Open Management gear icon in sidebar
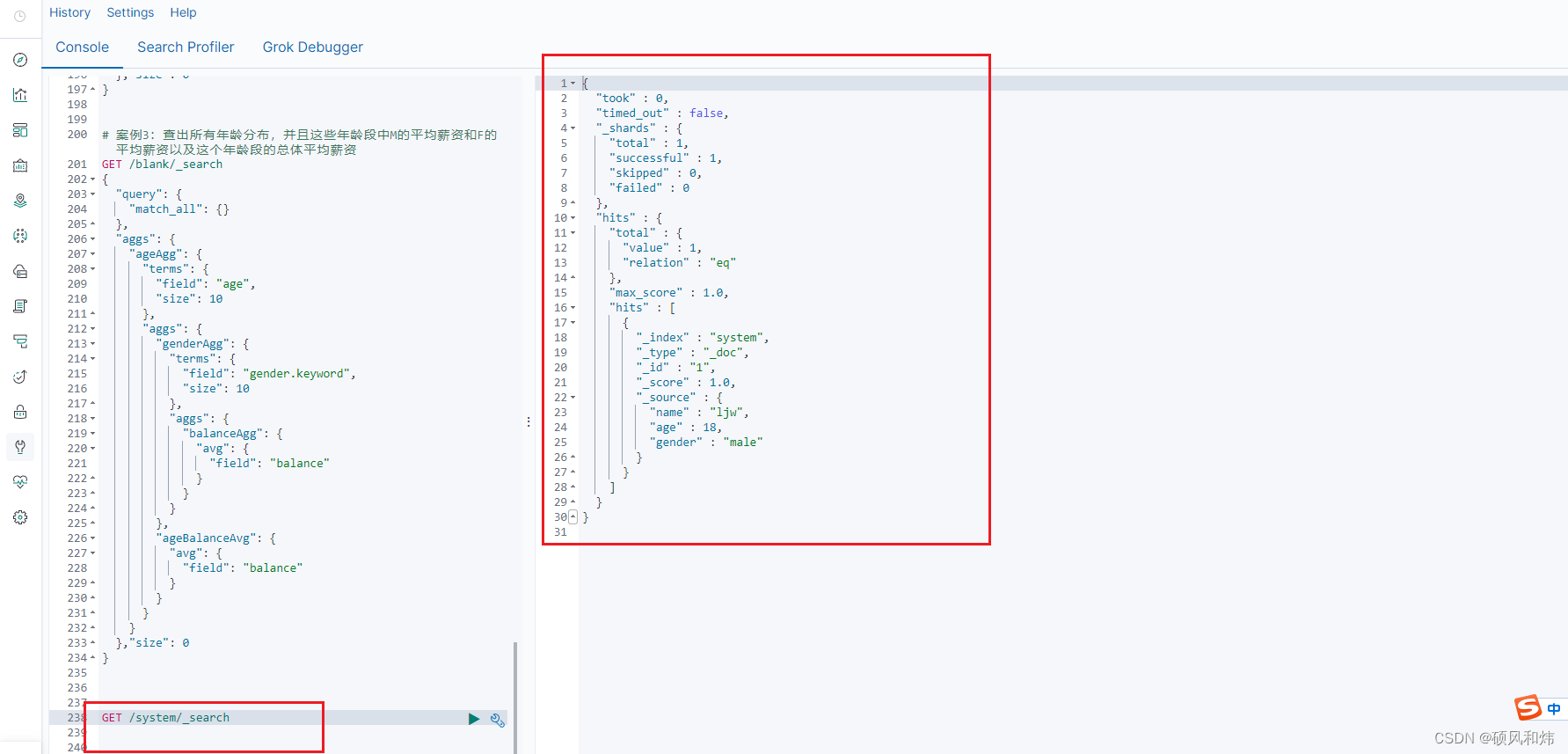This screenshot has height=754, width=1568. tap(20, 517)
